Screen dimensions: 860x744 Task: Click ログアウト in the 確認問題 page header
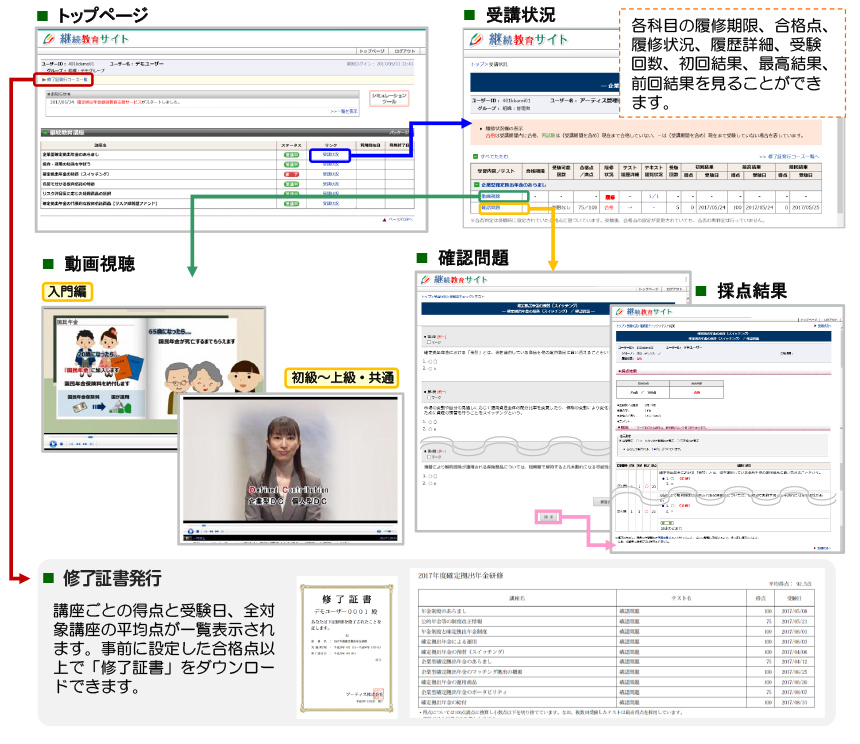(674, 289)
